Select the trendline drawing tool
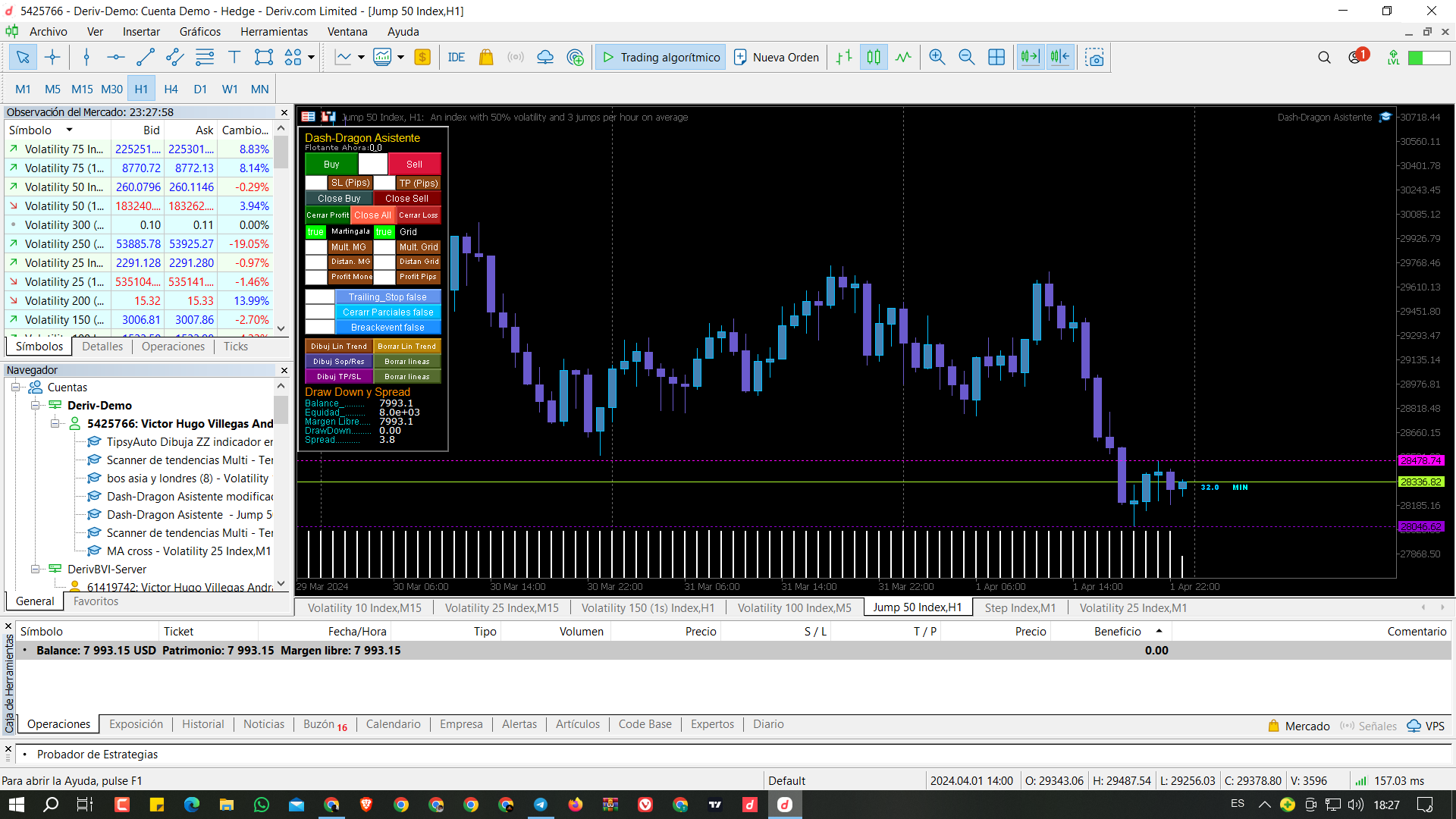1456x819 pixels. tap(145, 58)
